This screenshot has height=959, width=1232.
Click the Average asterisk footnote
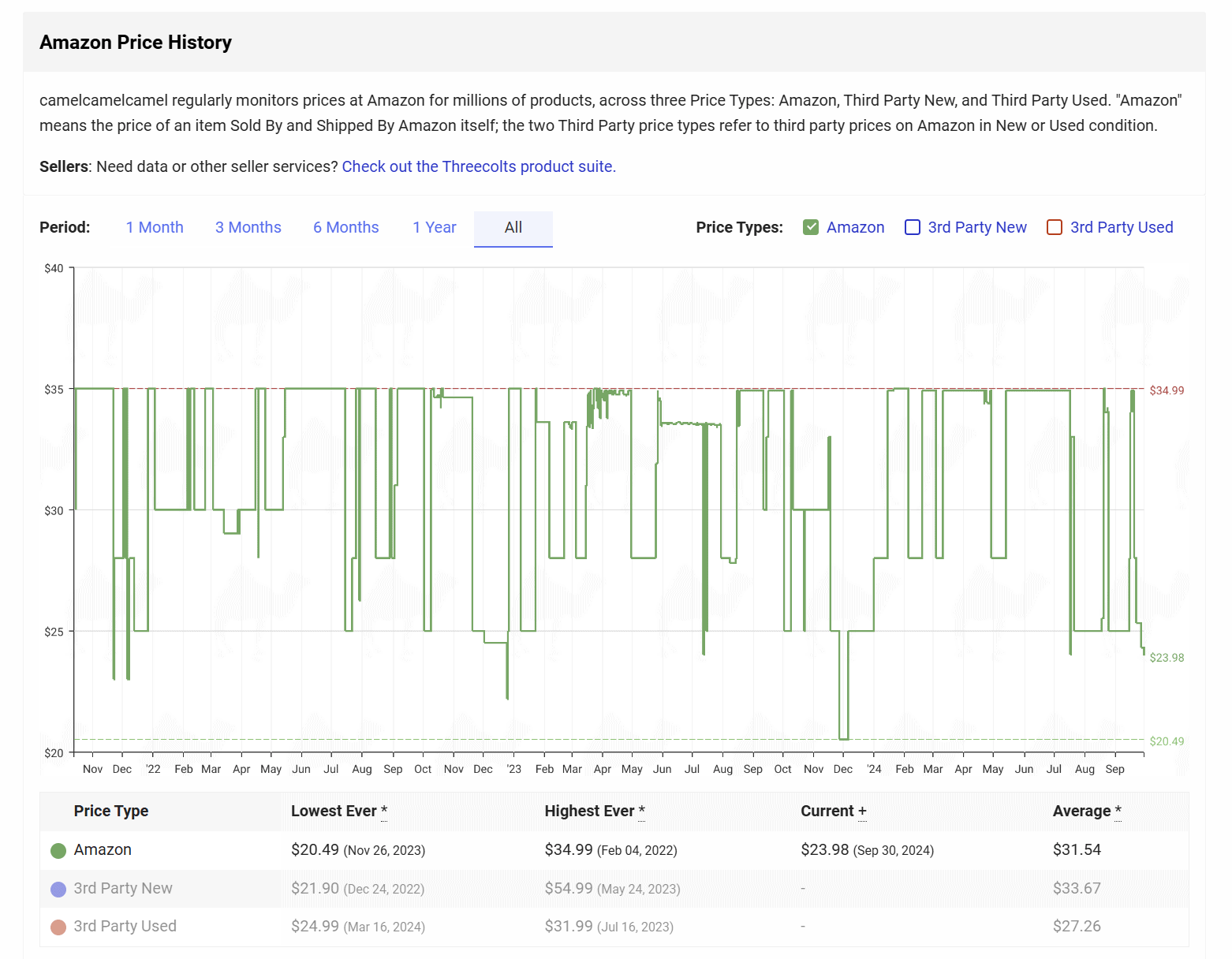pyautogui.click(x=1118, y=812)
